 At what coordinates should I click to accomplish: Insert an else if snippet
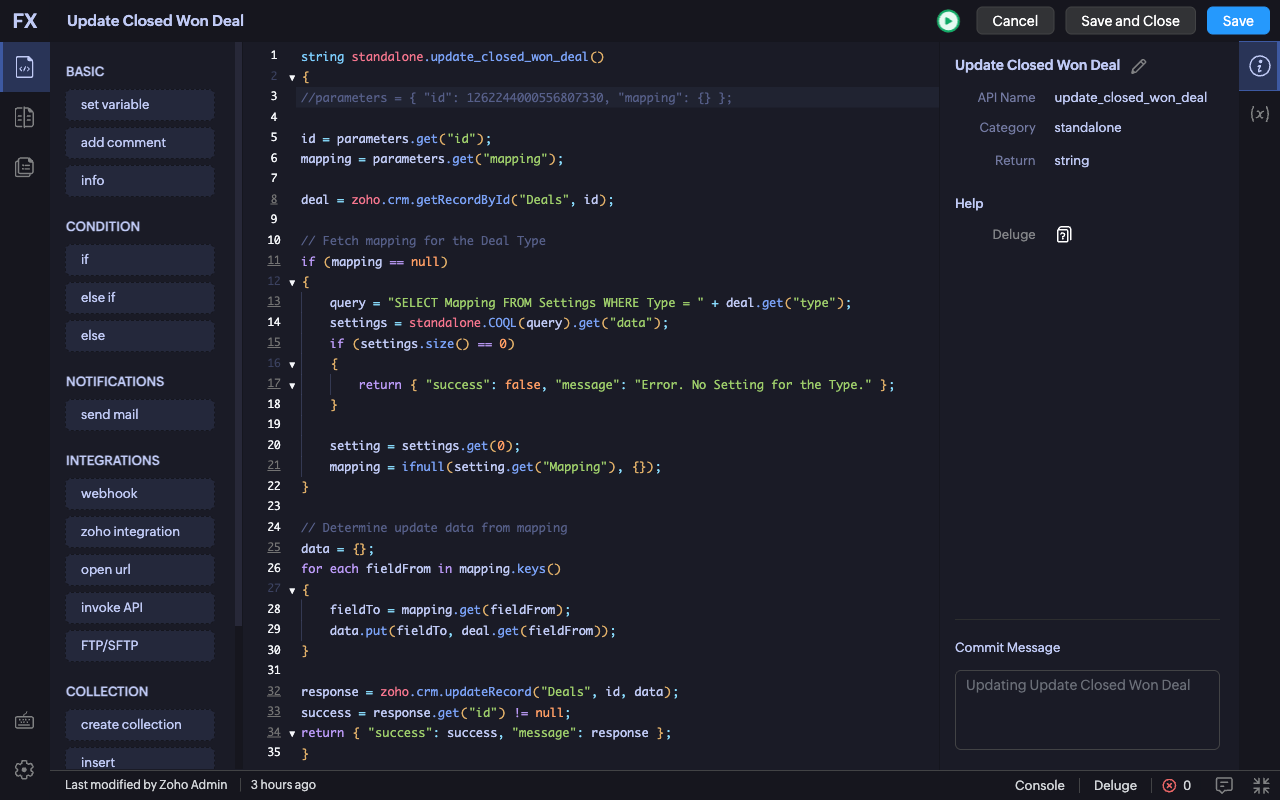[140, 298]
